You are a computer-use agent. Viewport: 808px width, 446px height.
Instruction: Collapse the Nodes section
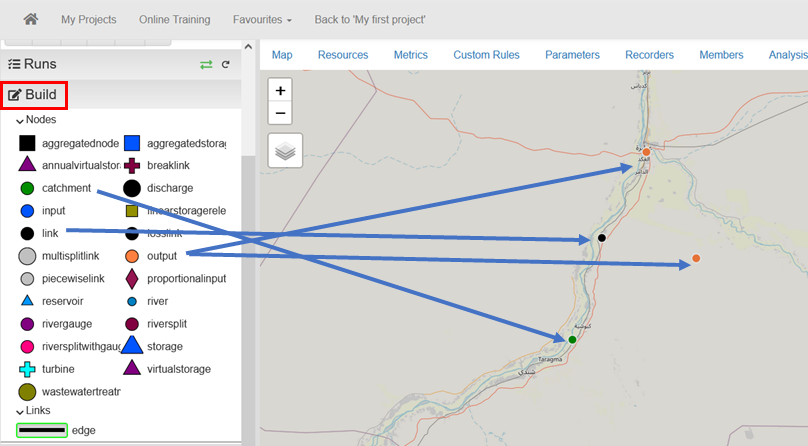pyautogui.click(x=20, y=120)
